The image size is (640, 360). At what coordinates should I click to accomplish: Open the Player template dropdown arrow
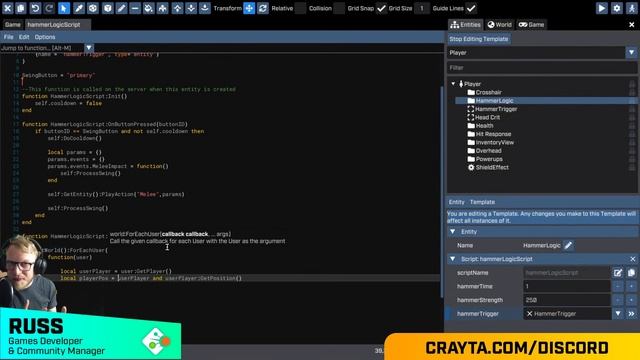[631, 53]
